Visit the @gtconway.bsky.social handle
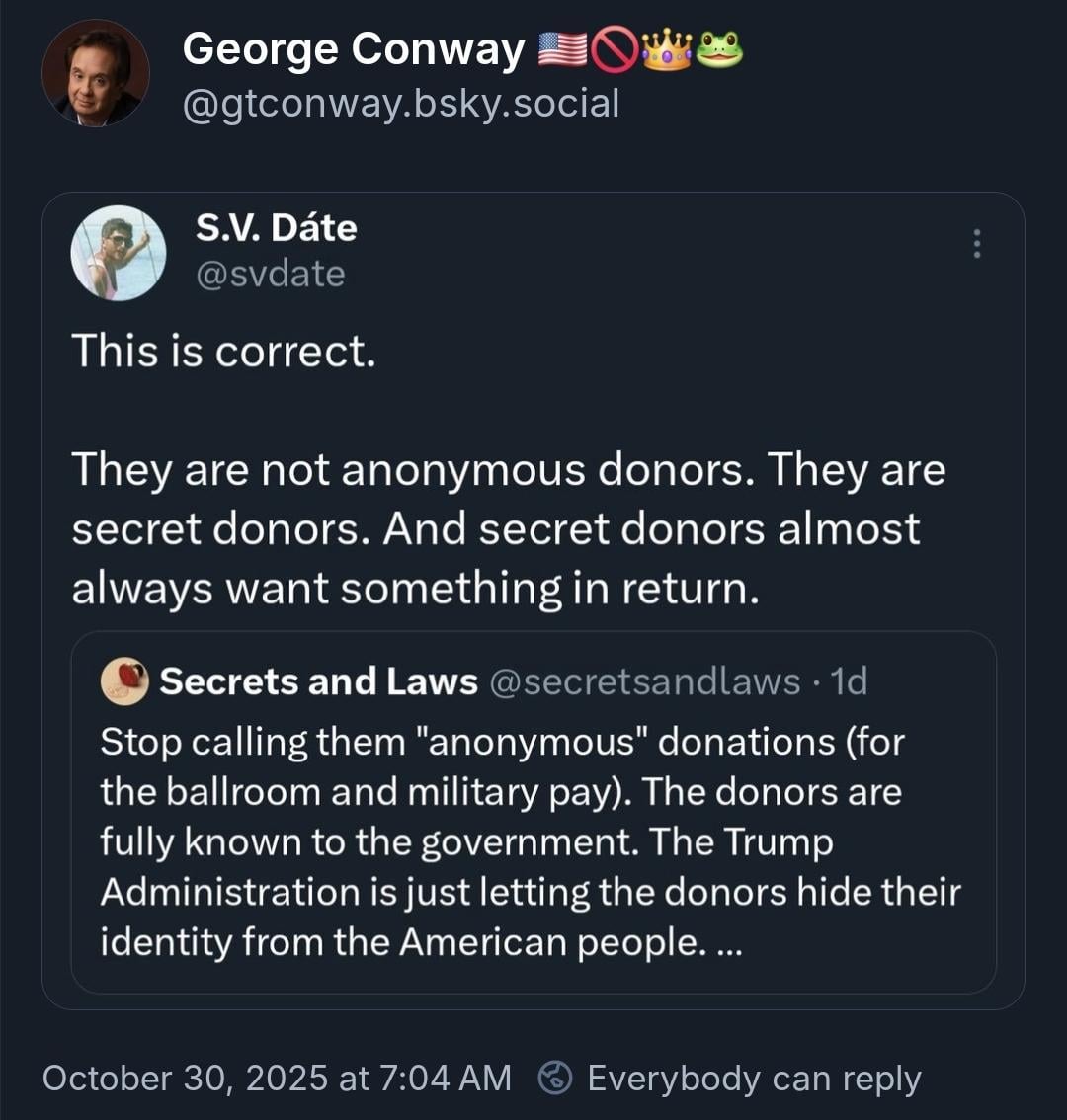This screenshot has width=1067, height=1120. point(400,103)
